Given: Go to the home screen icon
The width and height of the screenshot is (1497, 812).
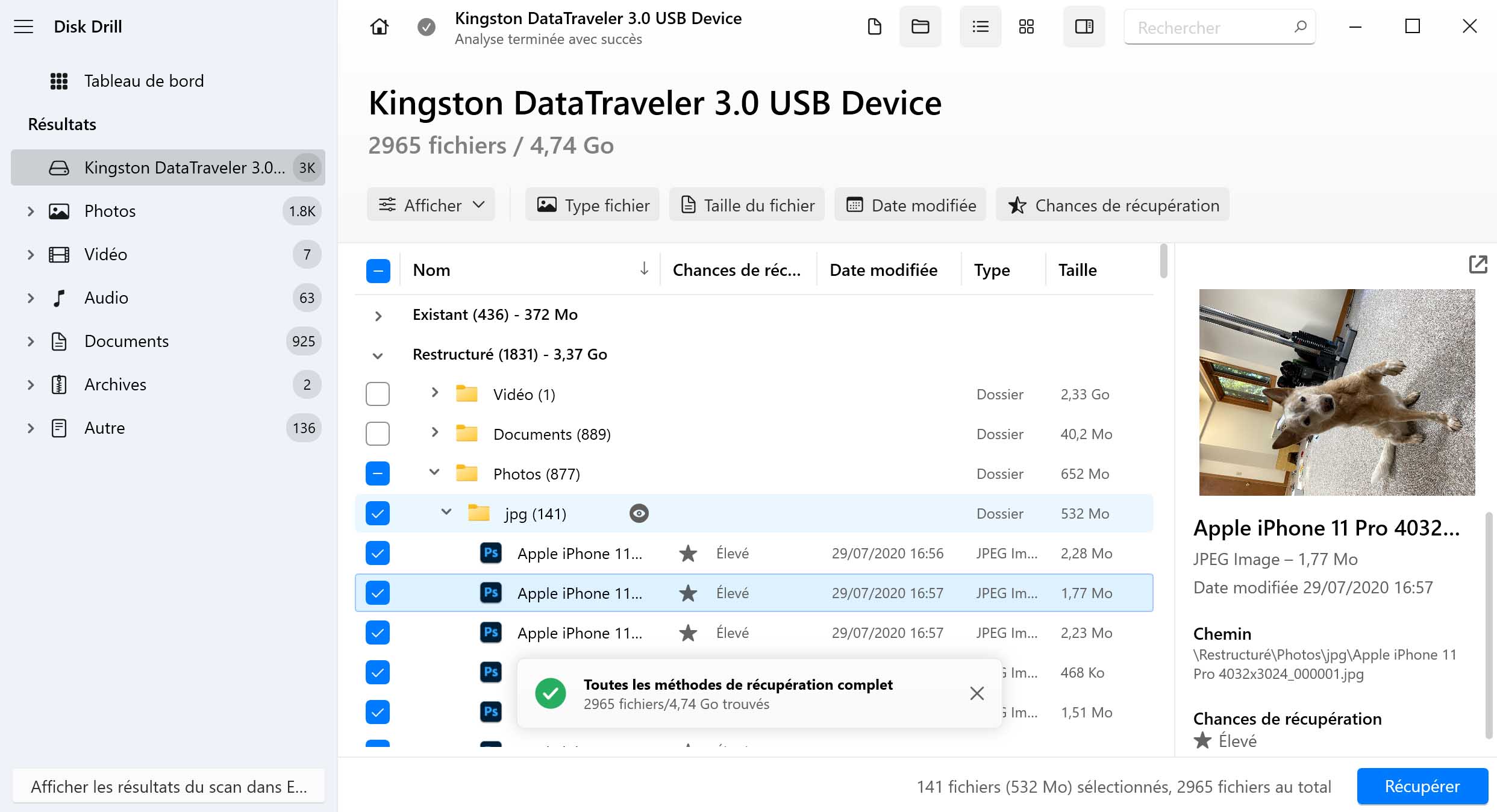Looking at the screenshot, I should (380, 27).
